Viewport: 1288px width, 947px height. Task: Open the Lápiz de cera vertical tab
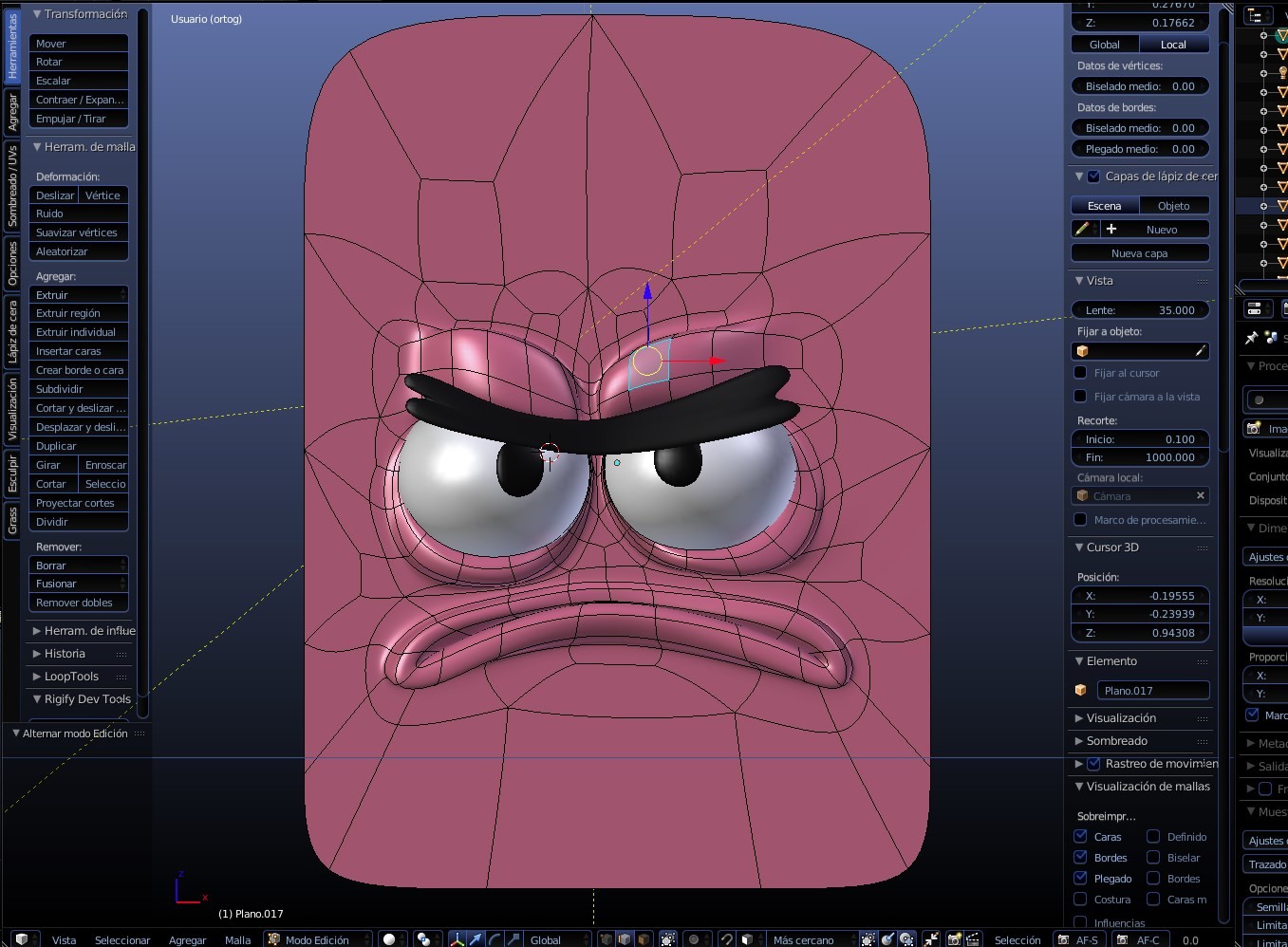(12, 332)
